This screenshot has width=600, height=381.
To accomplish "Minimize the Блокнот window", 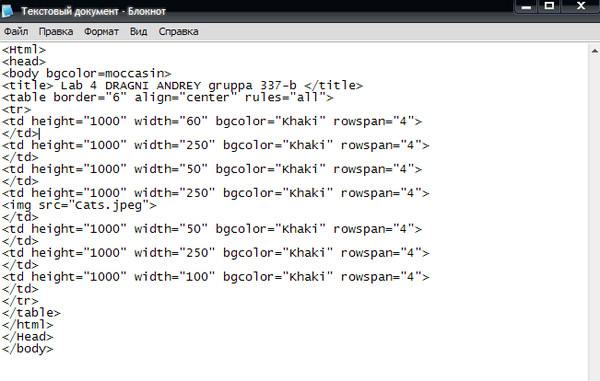I will (x=527, y=6).
